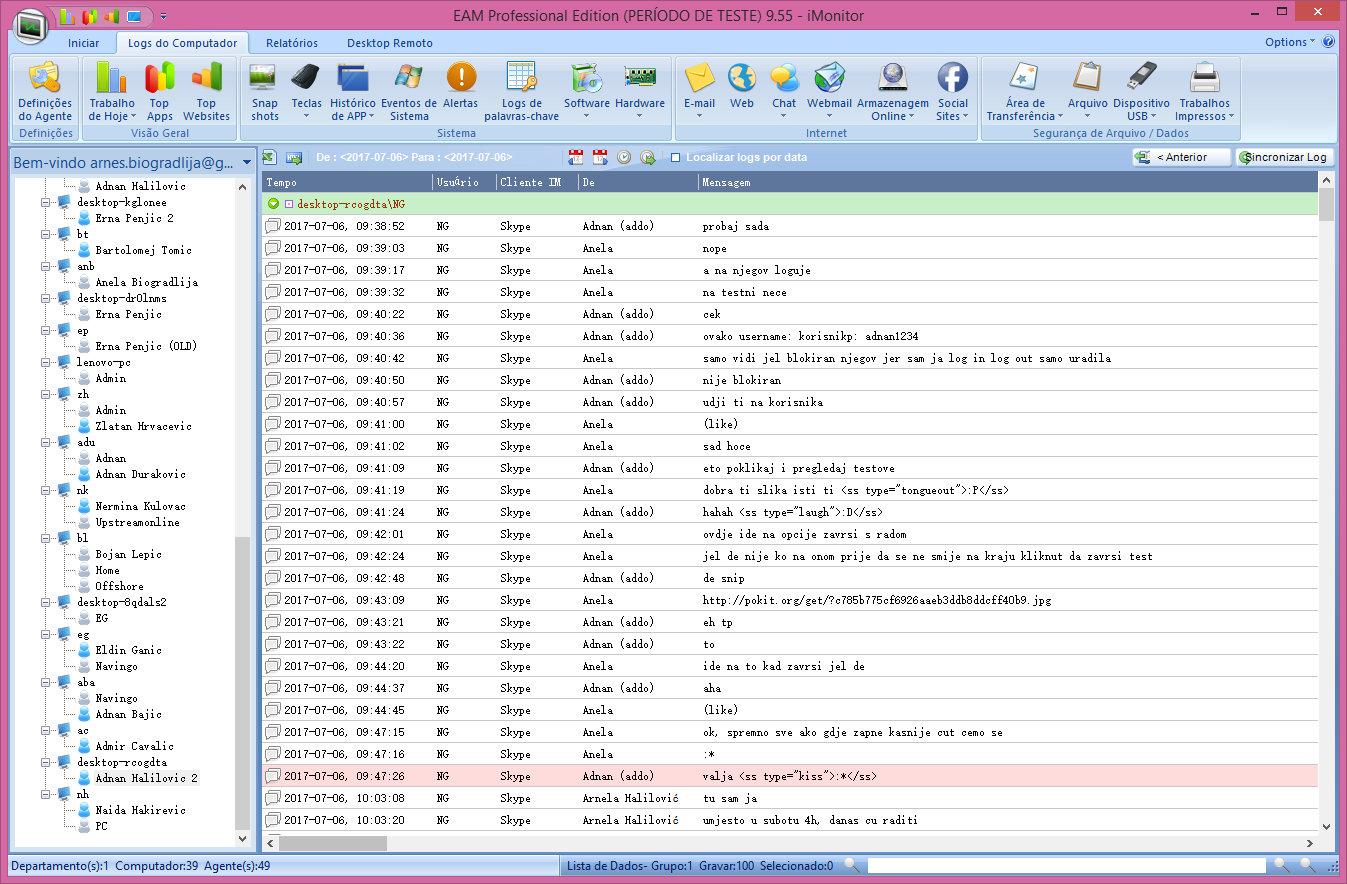This screenshot has height=884, width=1347.
Task: Switch to the Relatórios tab
Action: coord(292,43)
